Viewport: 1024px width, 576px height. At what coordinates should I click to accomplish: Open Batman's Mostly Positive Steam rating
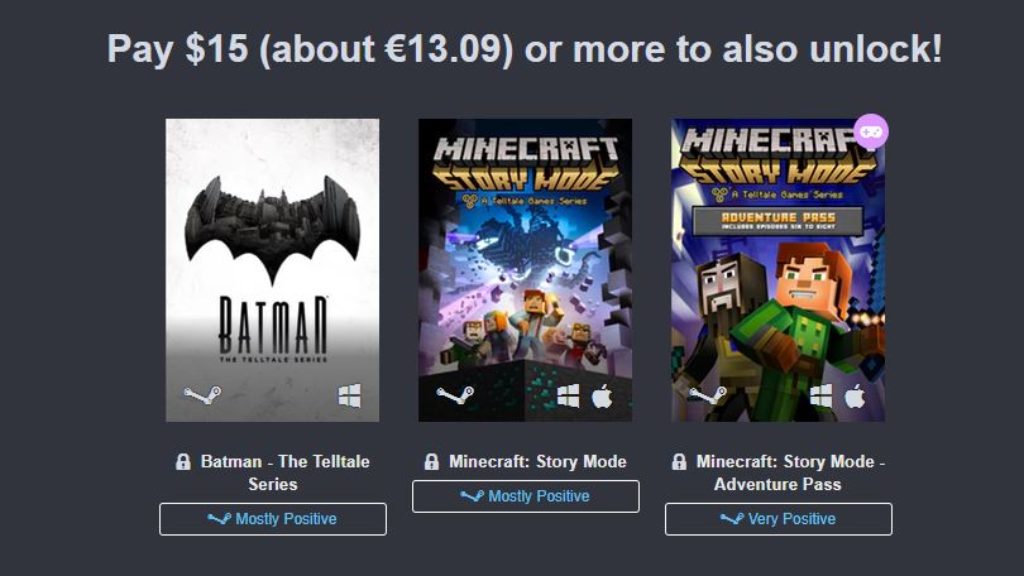click(x=272, y=519)
